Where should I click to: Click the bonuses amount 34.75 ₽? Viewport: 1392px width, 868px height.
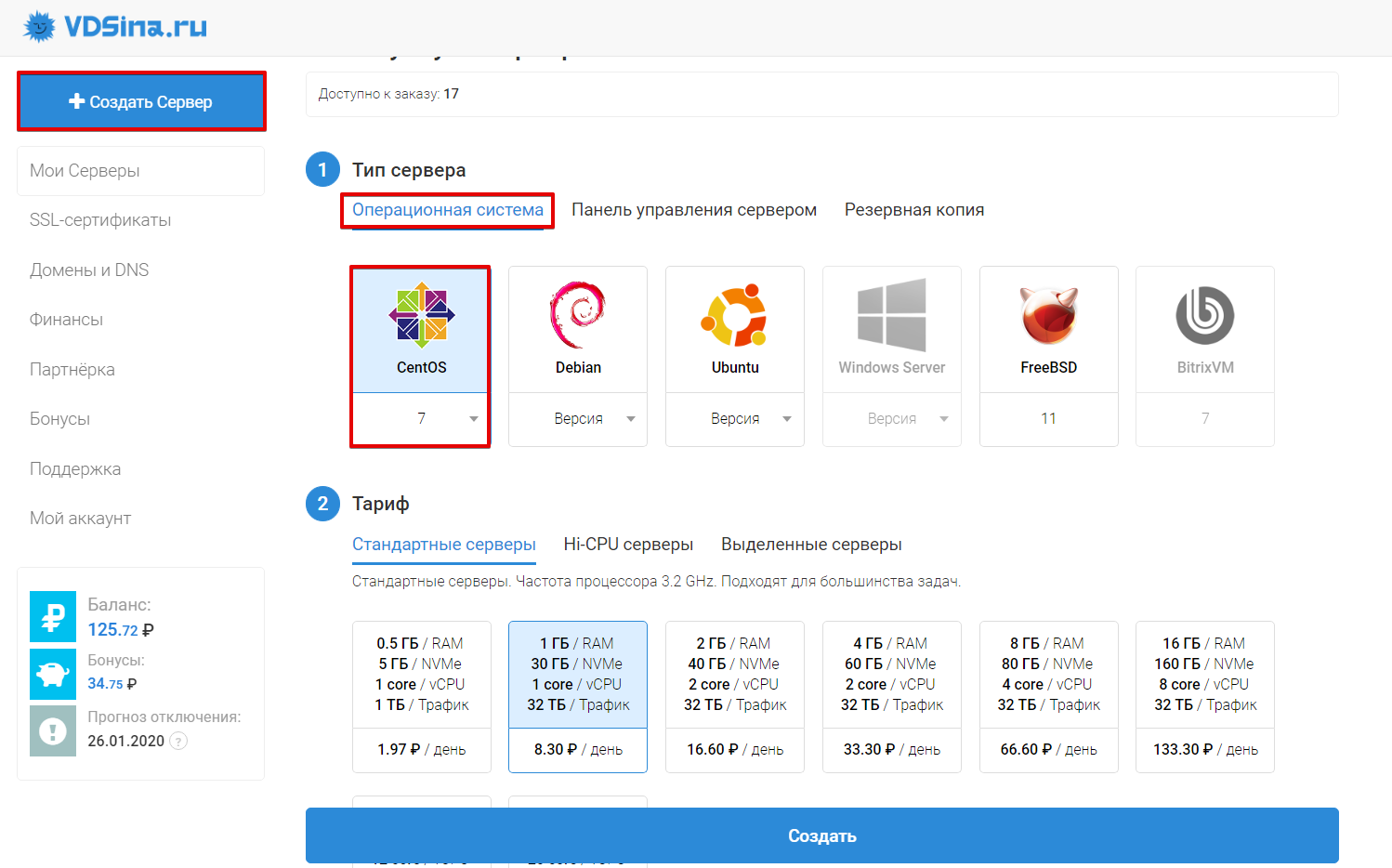(112, 684)
